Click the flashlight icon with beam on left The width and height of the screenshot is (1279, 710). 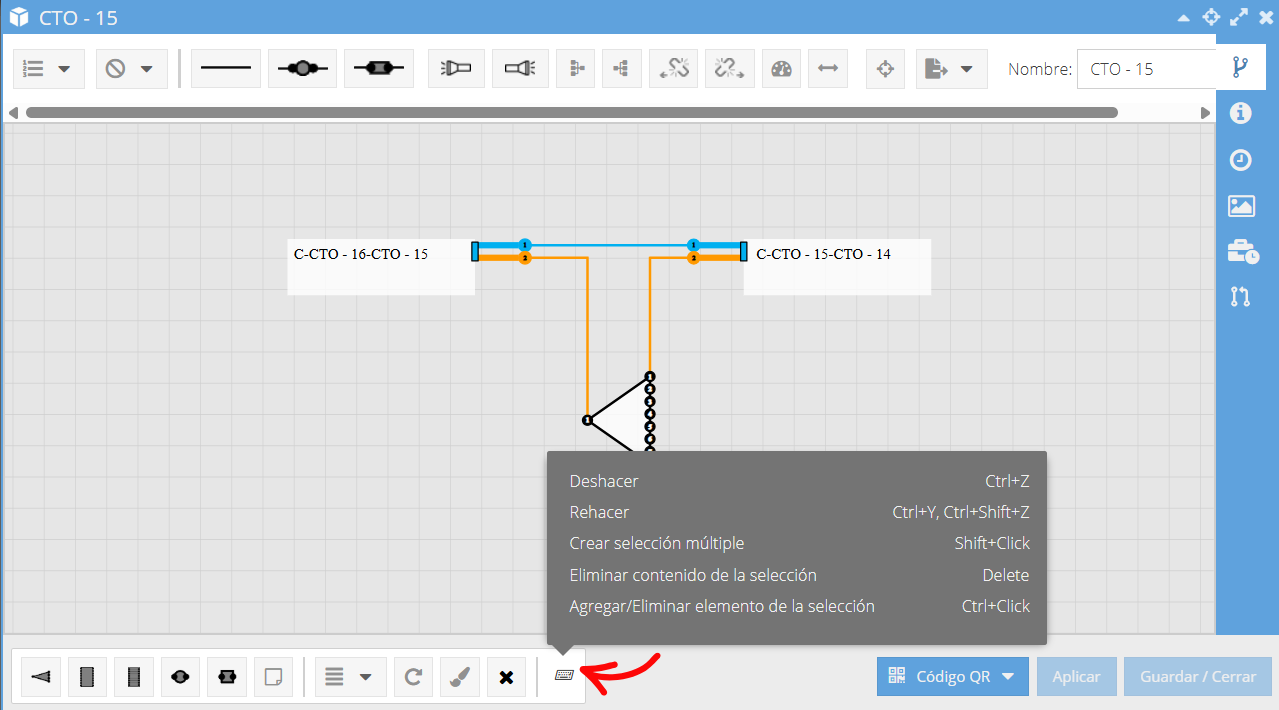coord(456,69)
